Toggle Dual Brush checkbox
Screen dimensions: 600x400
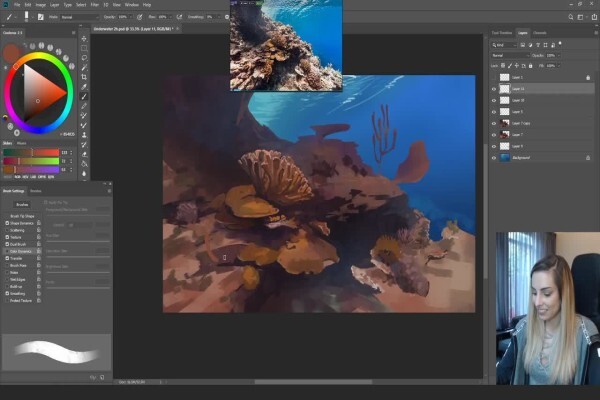(7, 244)
